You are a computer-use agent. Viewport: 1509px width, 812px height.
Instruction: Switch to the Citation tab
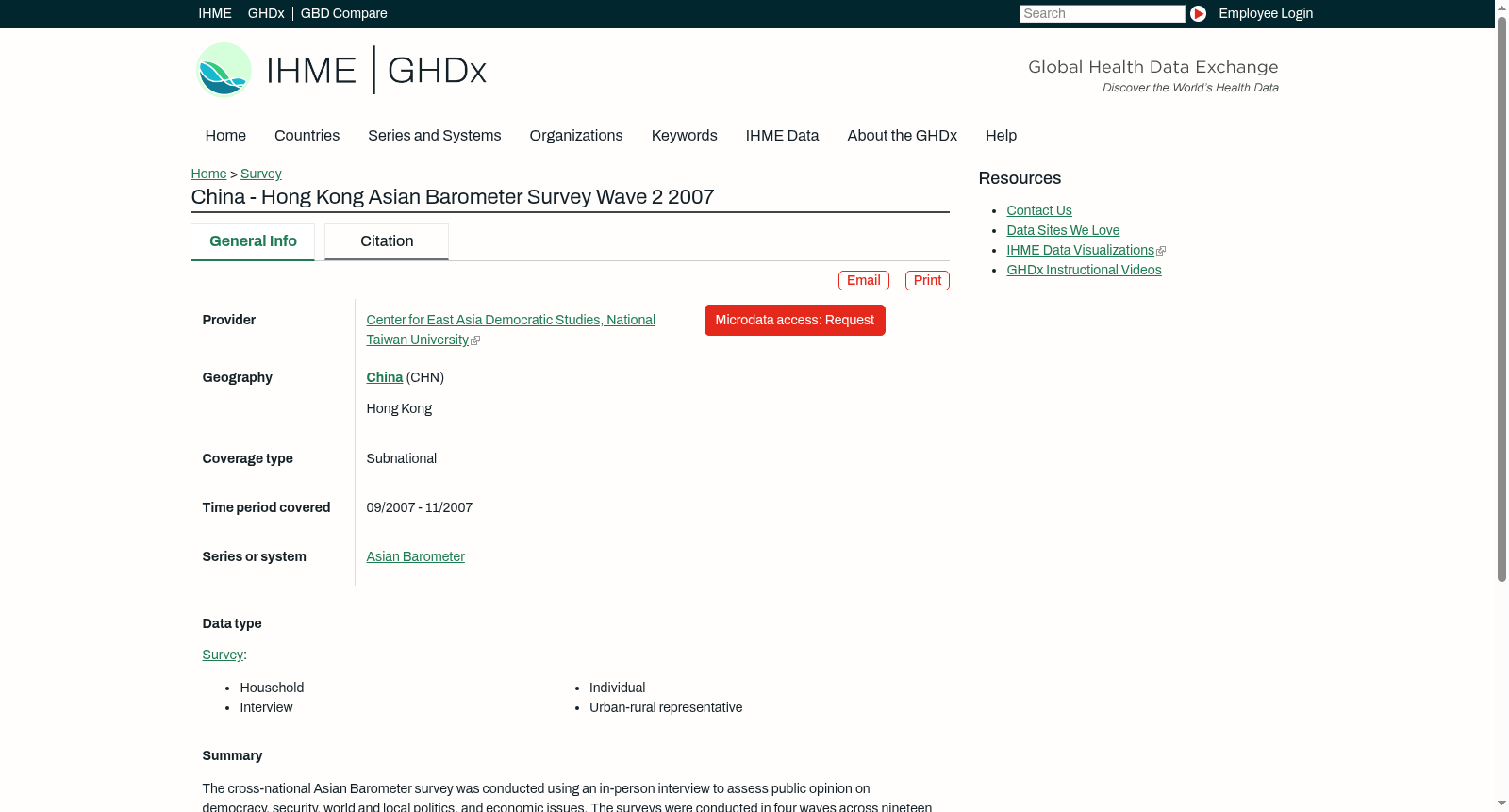point(387,241)
